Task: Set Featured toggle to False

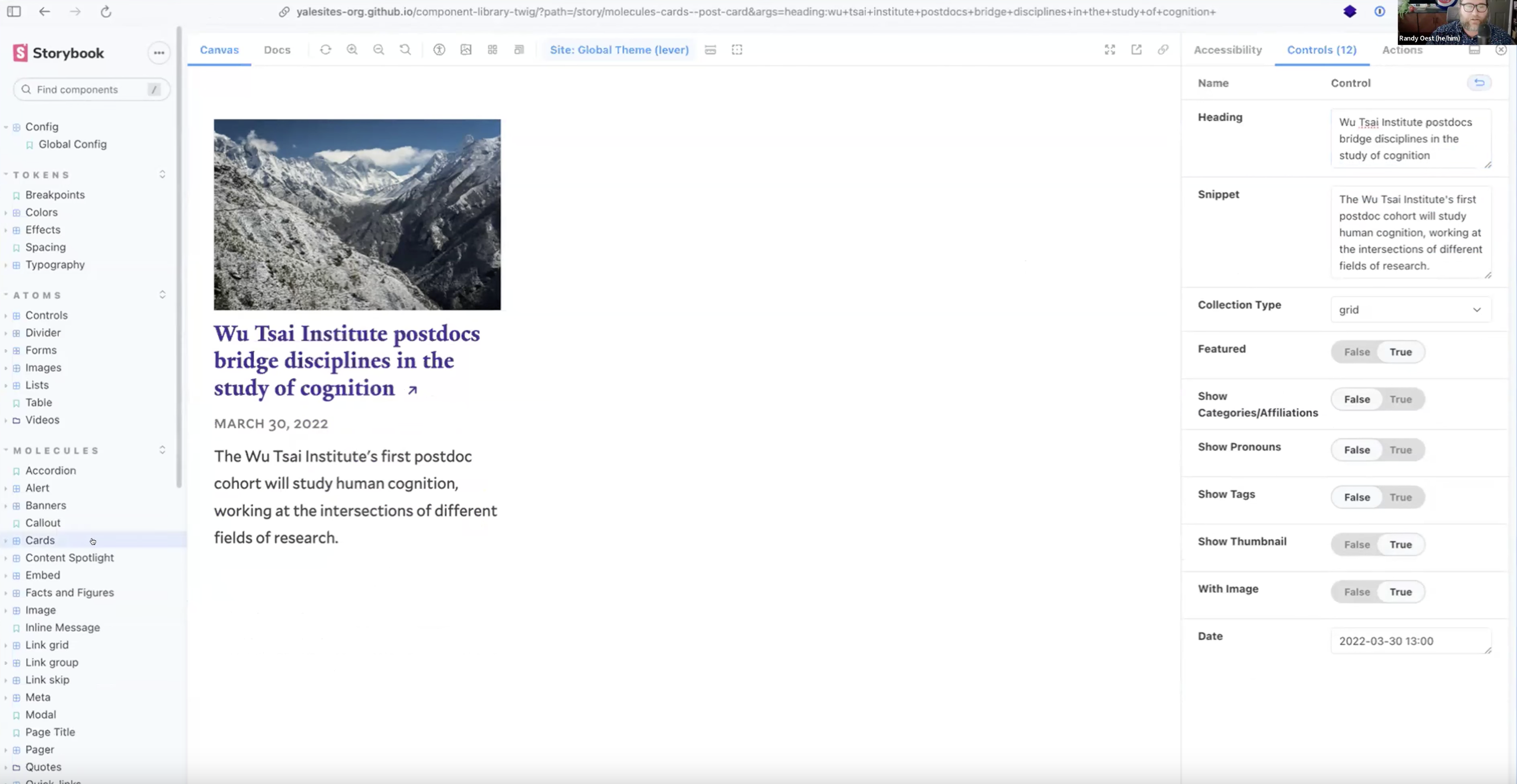Action: tap(1356, 352)
